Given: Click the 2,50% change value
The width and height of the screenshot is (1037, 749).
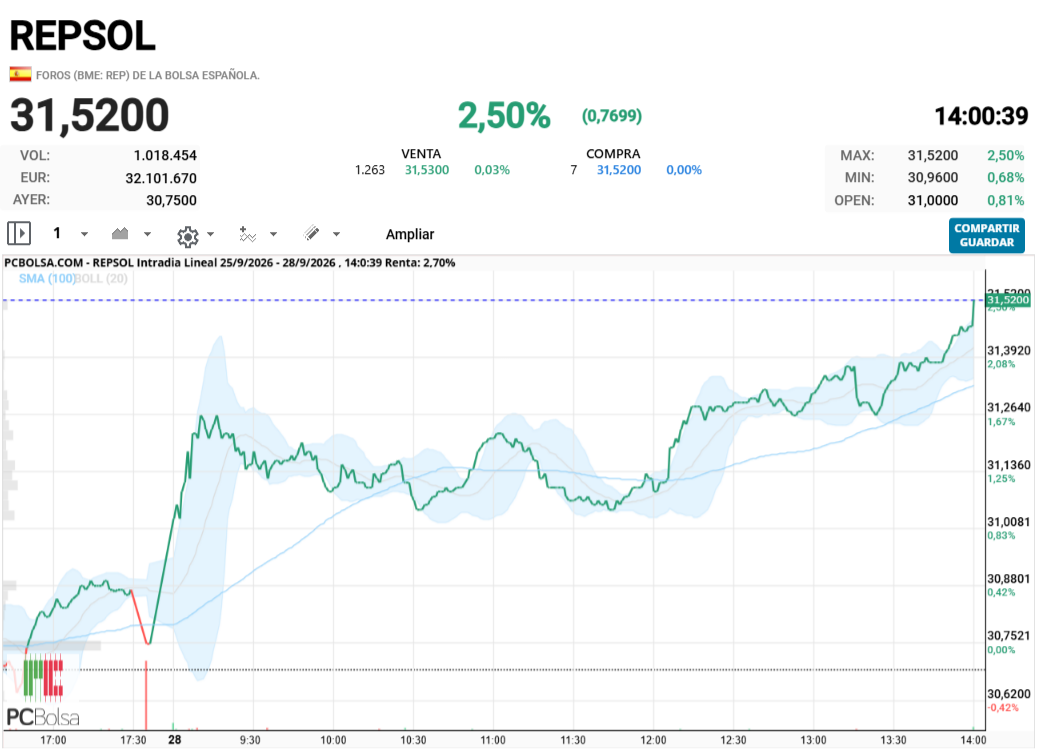Looking at the screenshot, I should pyautogui.click(x=504, y=116).
